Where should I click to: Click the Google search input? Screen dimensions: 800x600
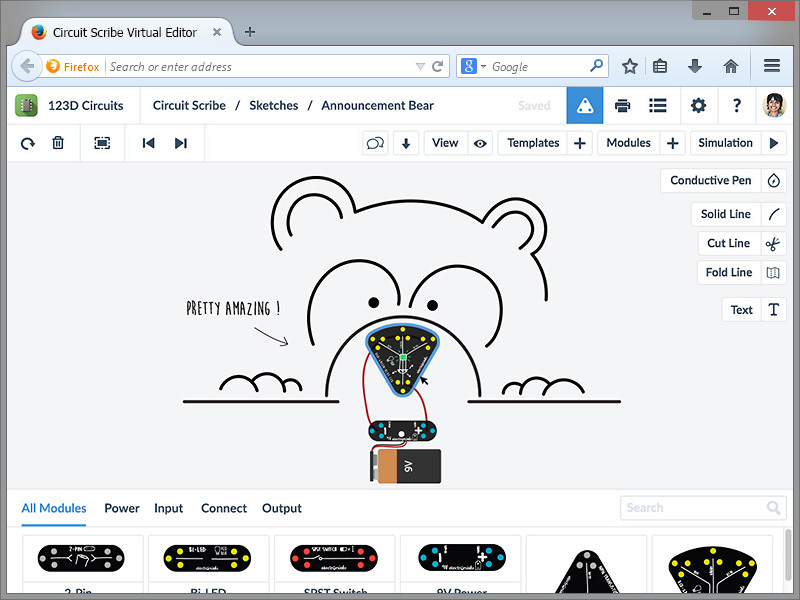pyautogui.click(x=538, y=66)
